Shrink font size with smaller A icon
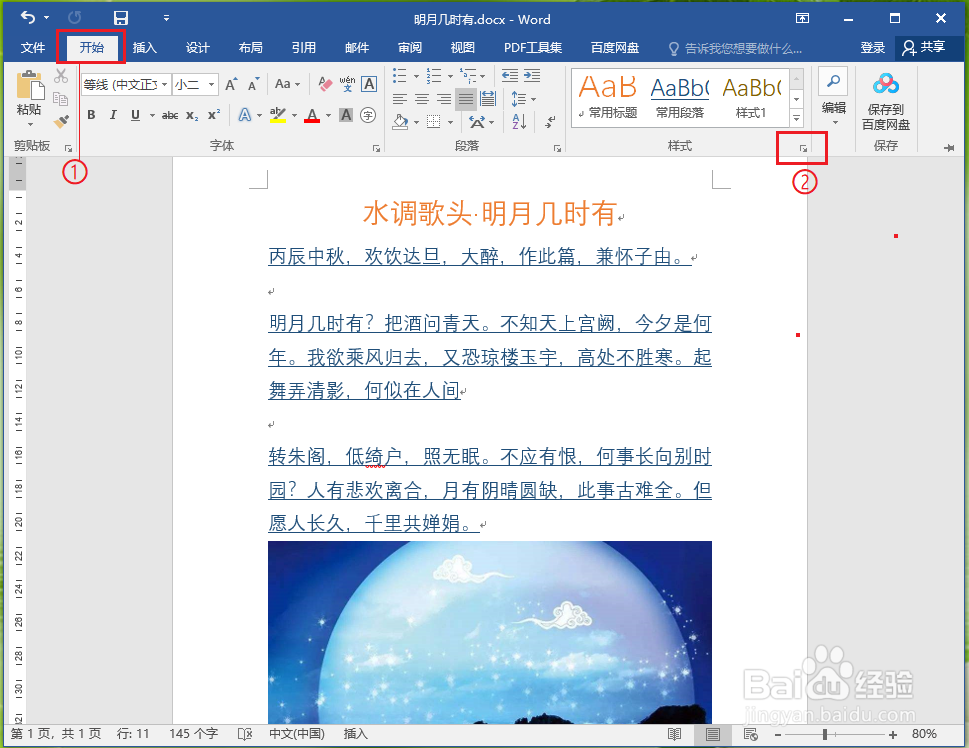 point(253,84)
